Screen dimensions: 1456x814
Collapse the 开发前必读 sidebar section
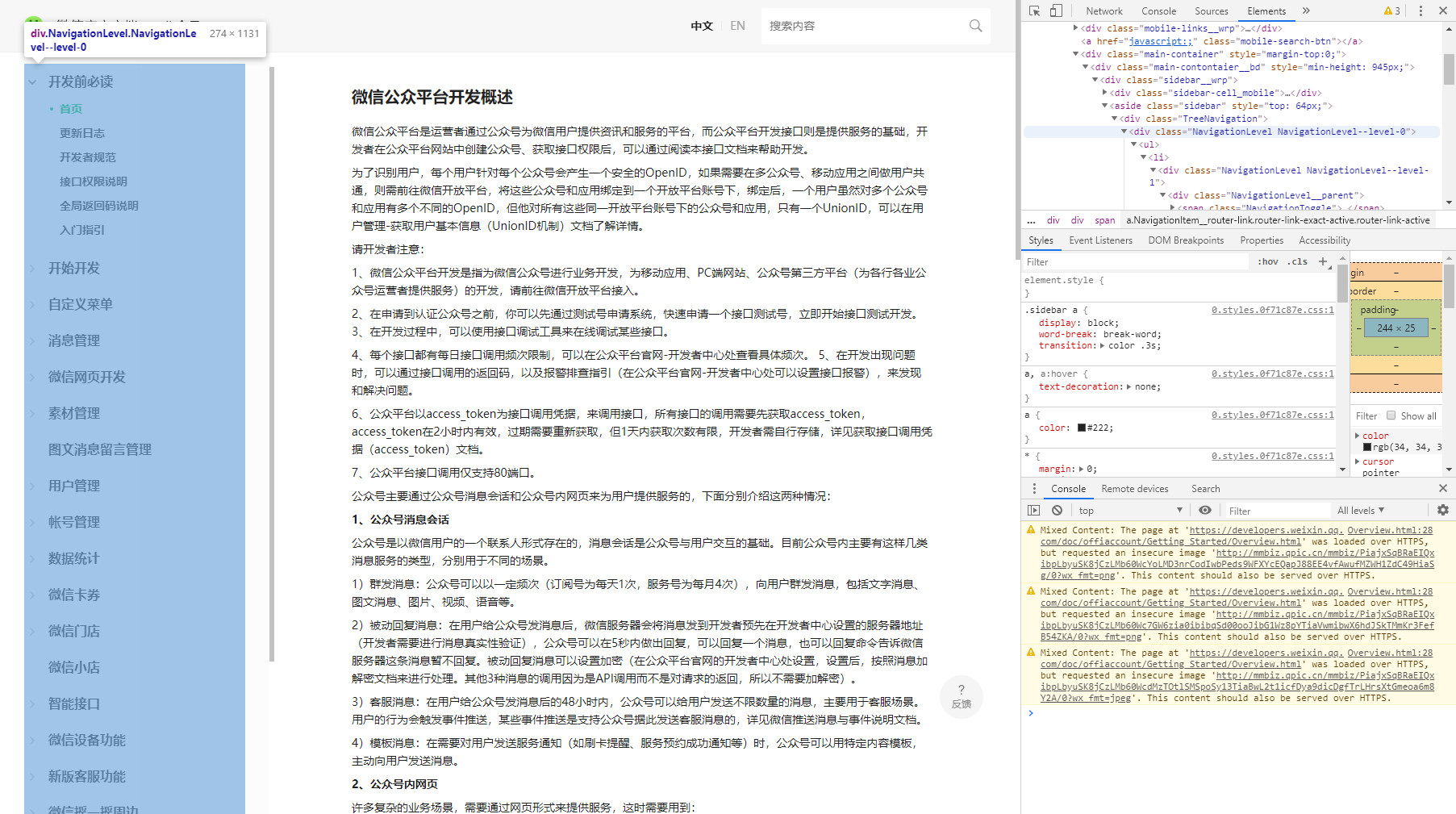pyautogui.click(x=32, y=81)
